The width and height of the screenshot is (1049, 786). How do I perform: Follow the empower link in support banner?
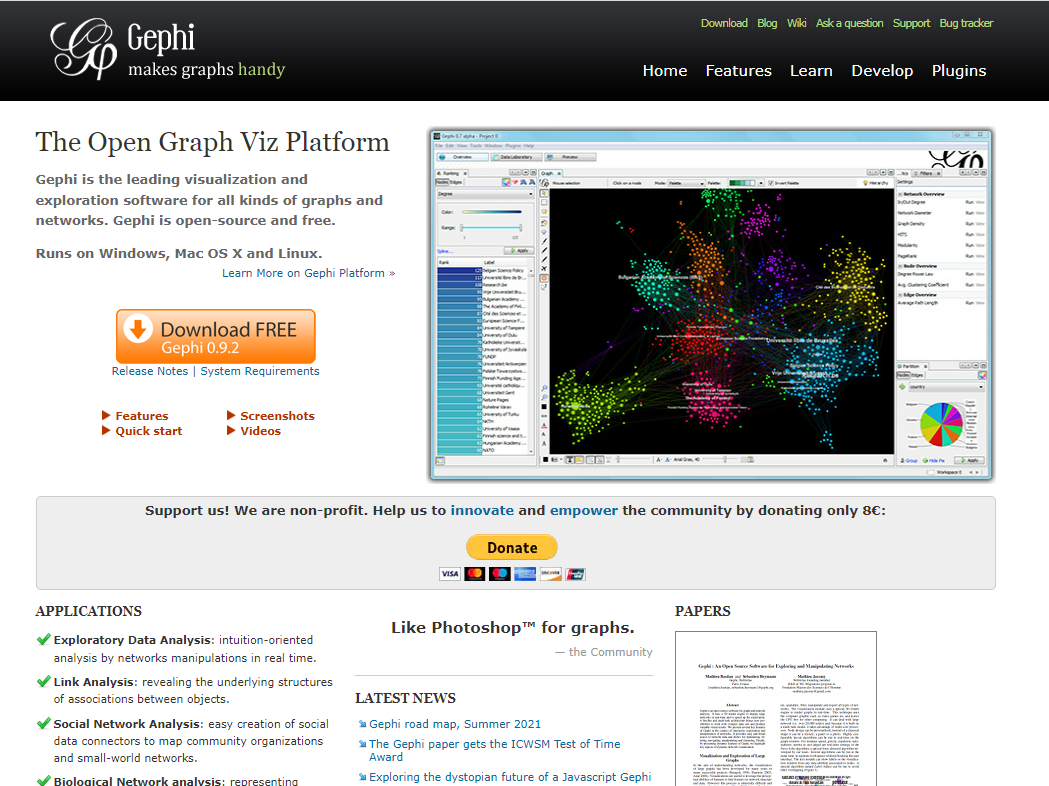tap(583, 510)
